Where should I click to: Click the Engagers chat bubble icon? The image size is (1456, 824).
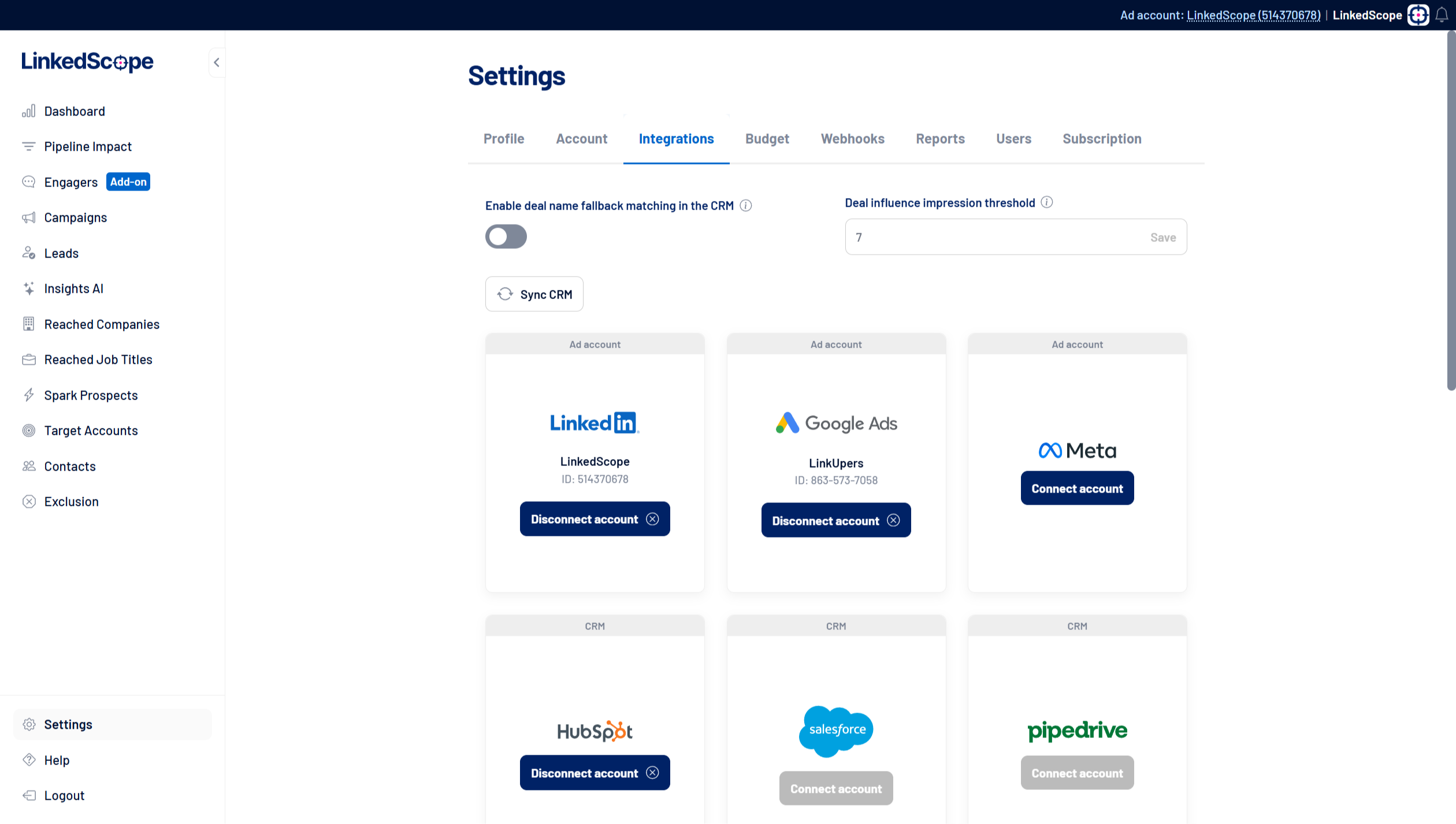(29, 182)
